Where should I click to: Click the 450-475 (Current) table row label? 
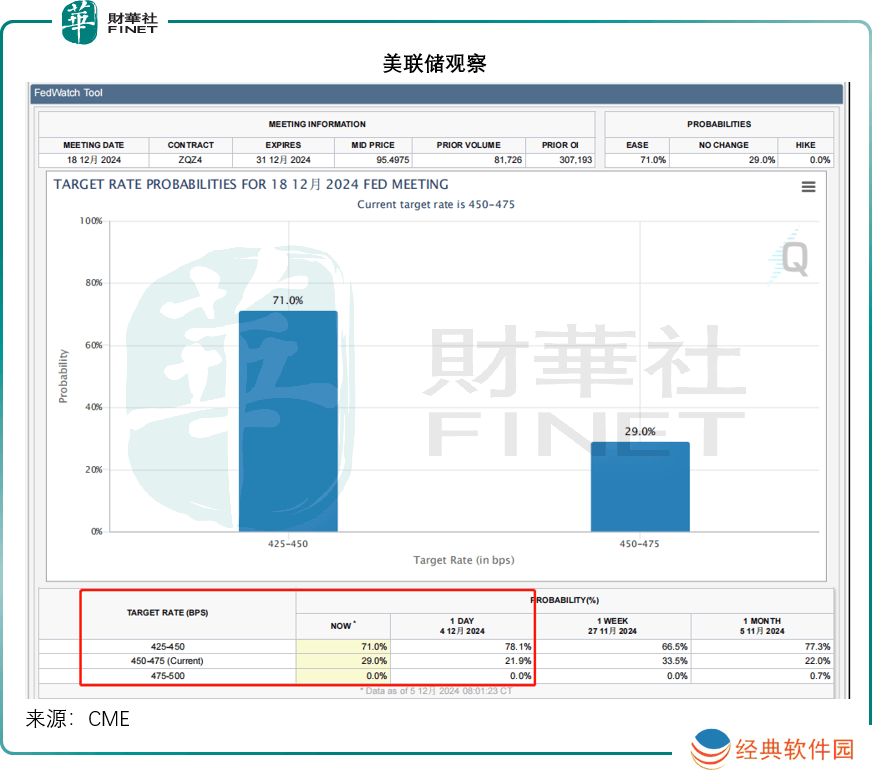pos(167,661)
